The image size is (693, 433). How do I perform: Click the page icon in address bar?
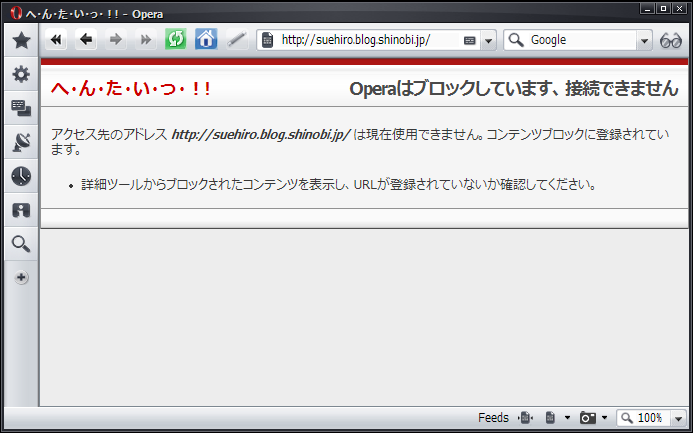click(267, 40)
